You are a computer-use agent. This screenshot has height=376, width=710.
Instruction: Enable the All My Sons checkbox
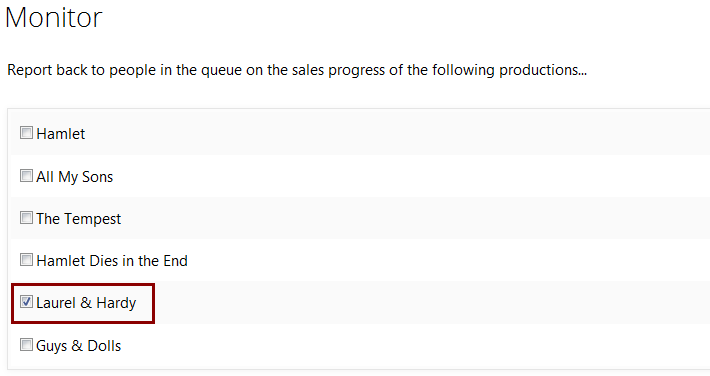(26, 176)
